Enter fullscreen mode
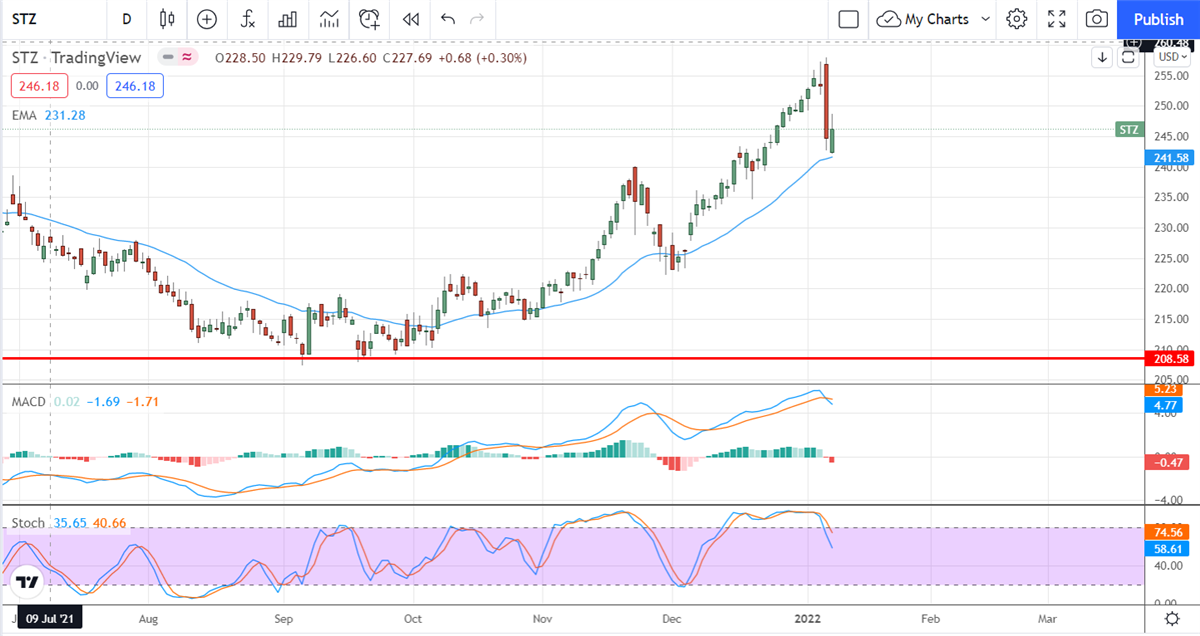This screenshot has height=636, width=1200. (1057, 19)
